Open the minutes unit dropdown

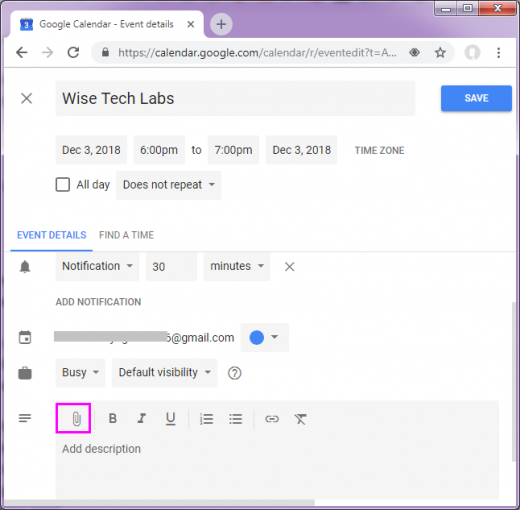pyautogui.click(x=237, y=266)
